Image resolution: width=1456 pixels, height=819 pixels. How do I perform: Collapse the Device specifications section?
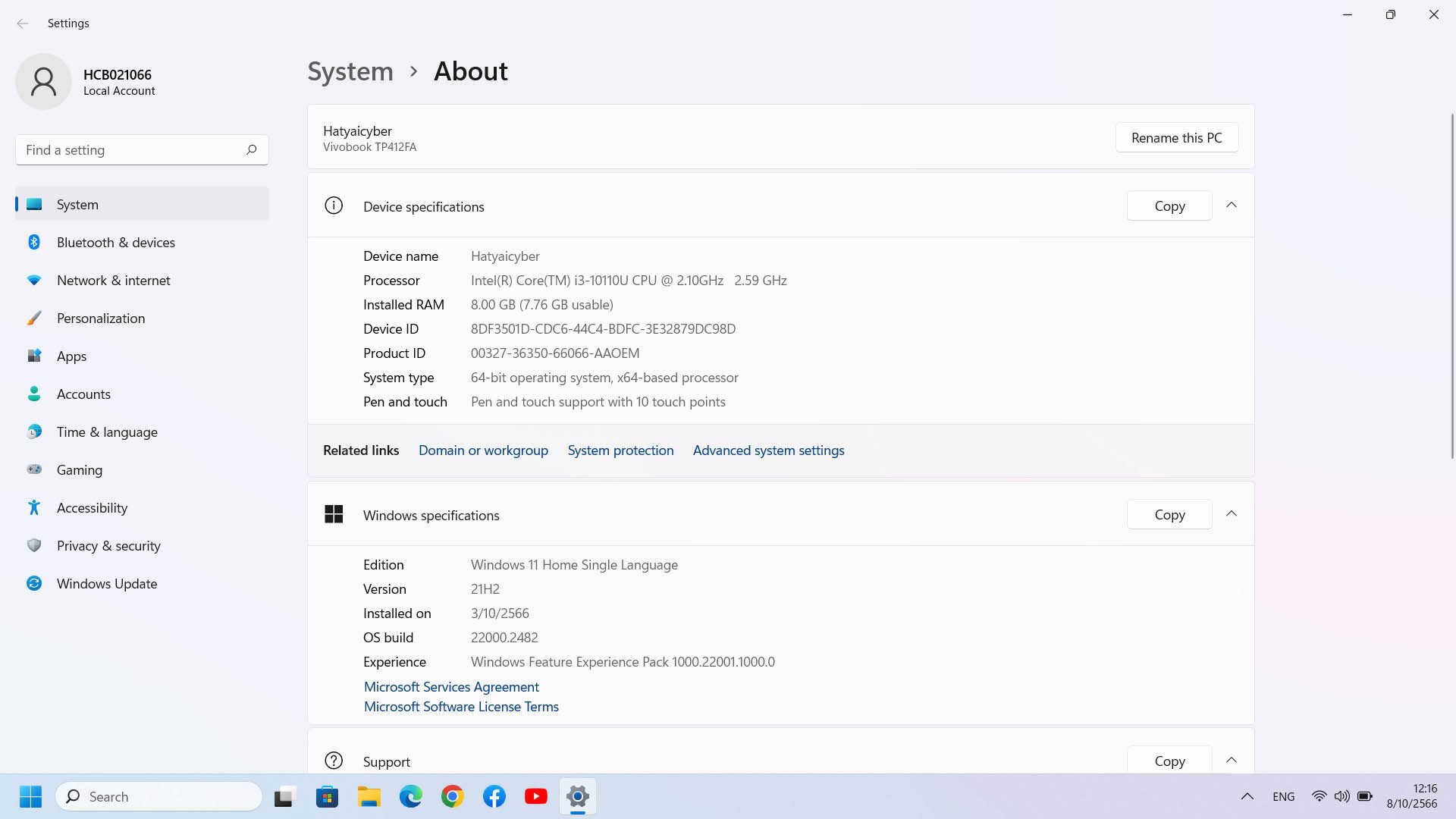point(1232,206)
